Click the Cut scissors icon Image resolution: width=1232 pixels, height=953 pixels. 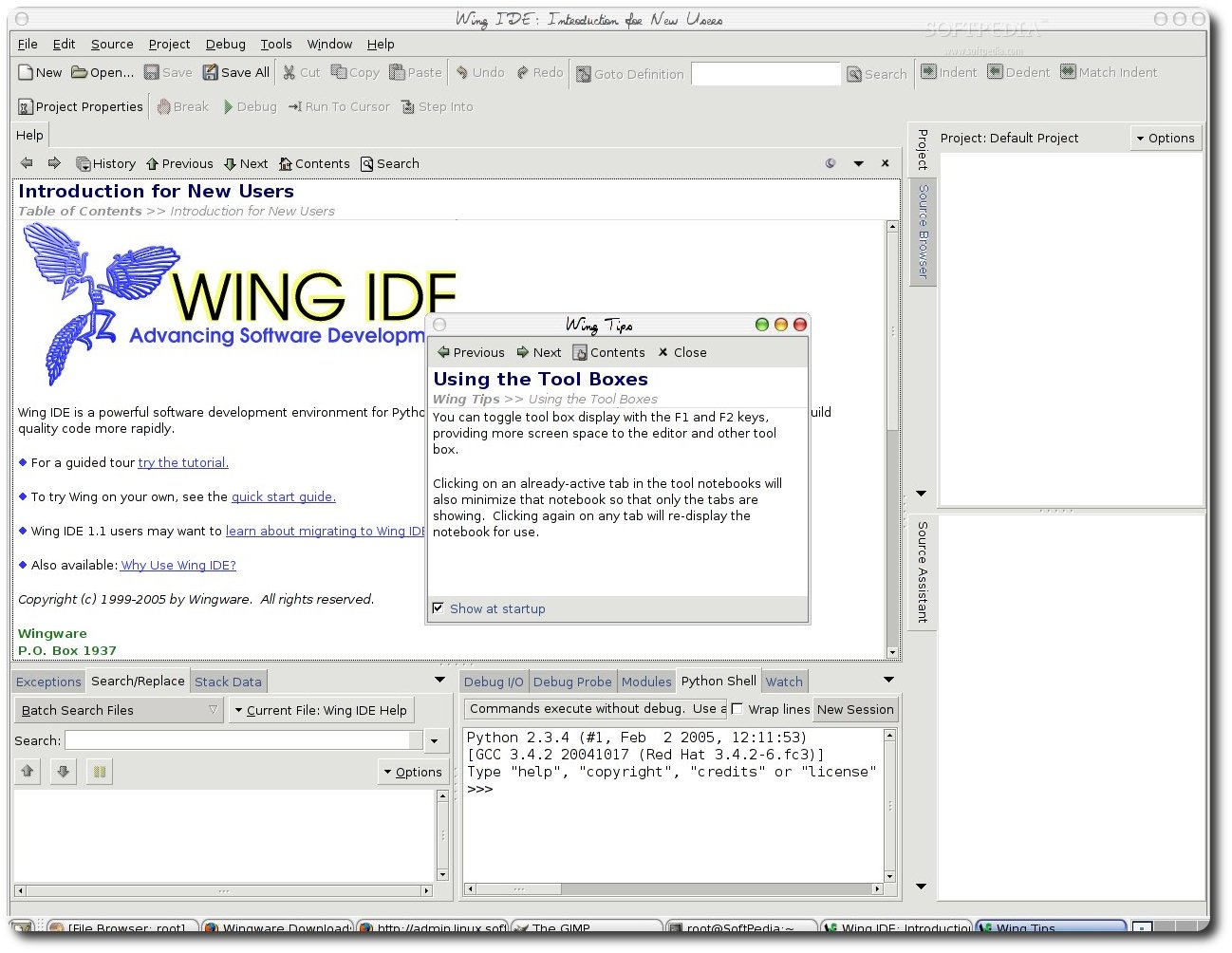pos(289,72)
